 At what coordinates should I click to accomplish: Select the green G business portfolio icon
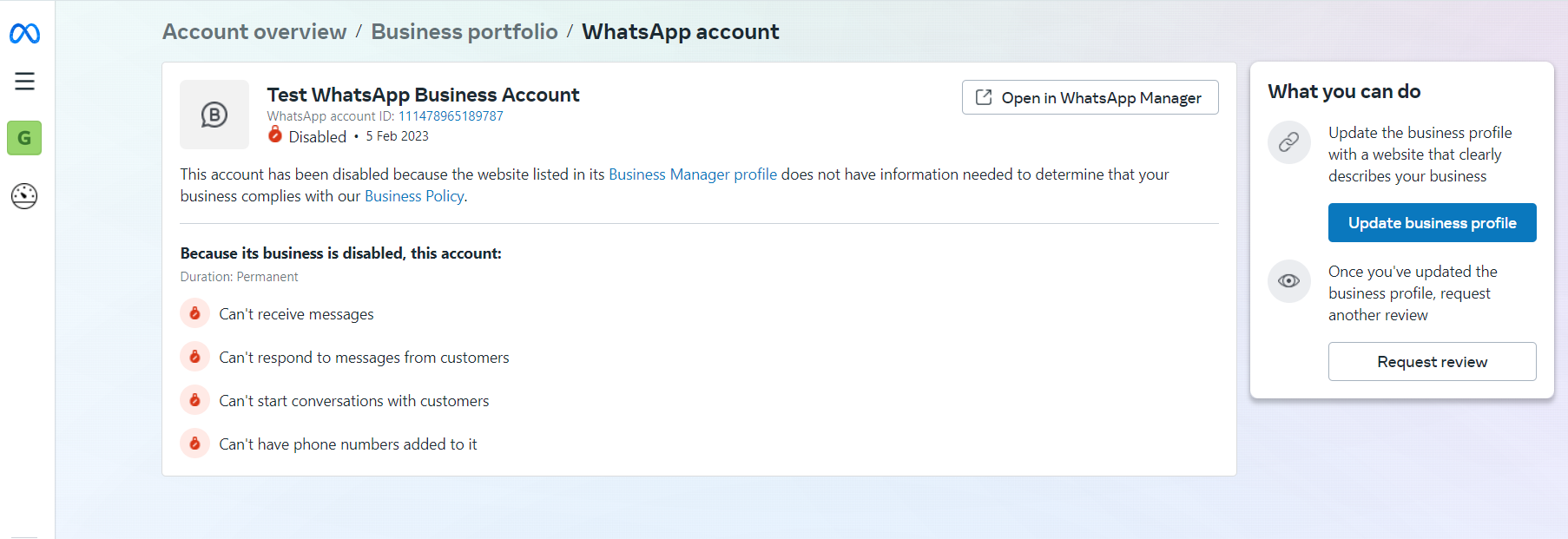click(24, 138)
